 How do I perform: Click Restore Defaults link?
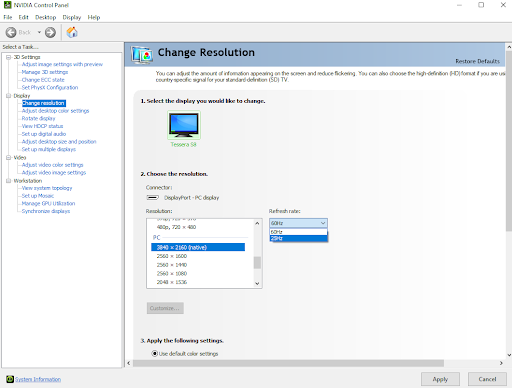[477, 61]
